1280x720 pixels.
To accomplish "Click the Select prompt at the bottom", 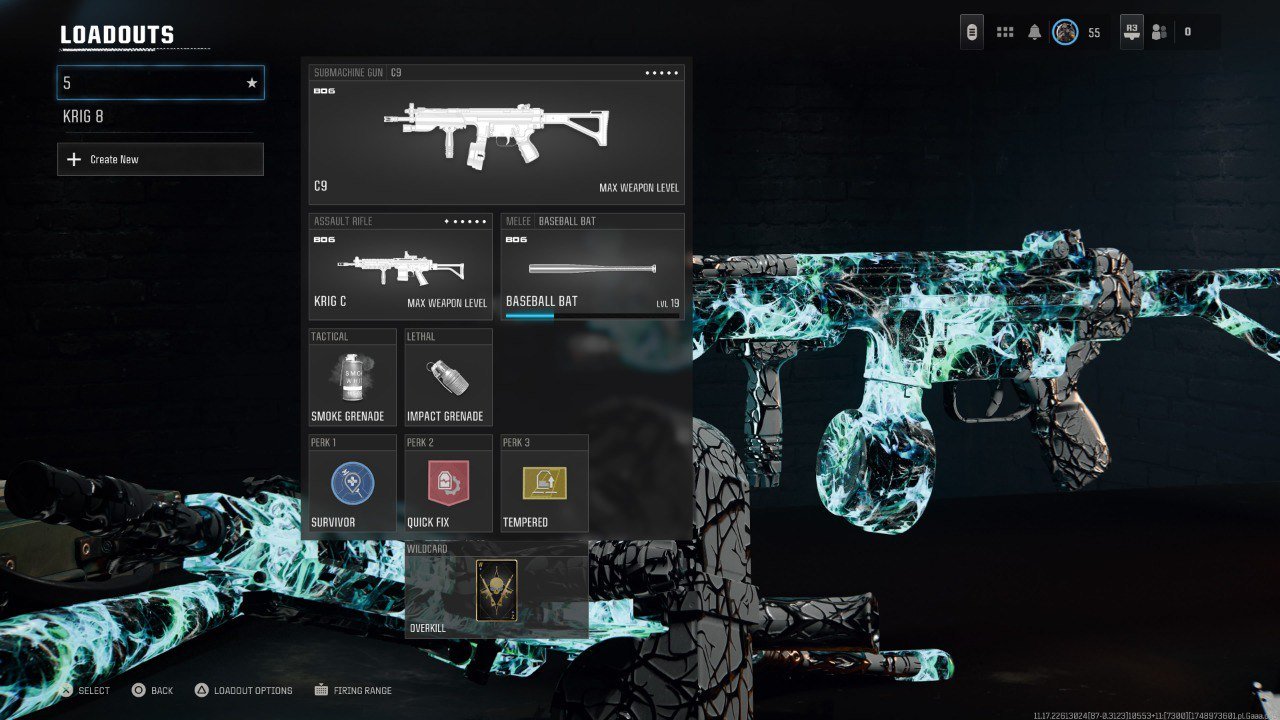I will (x=84, y=690).
